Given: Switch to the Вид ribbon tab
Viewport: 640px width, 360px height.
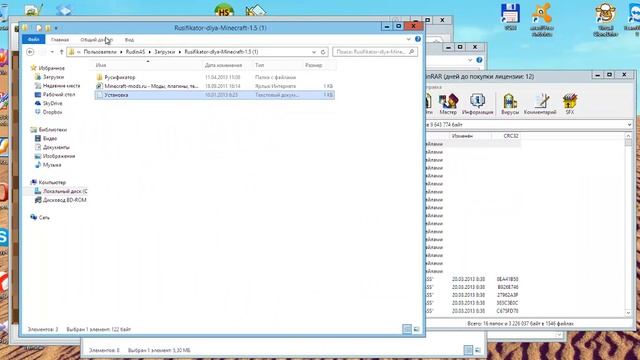Looking at the screenshot, I should coord(129,40).
